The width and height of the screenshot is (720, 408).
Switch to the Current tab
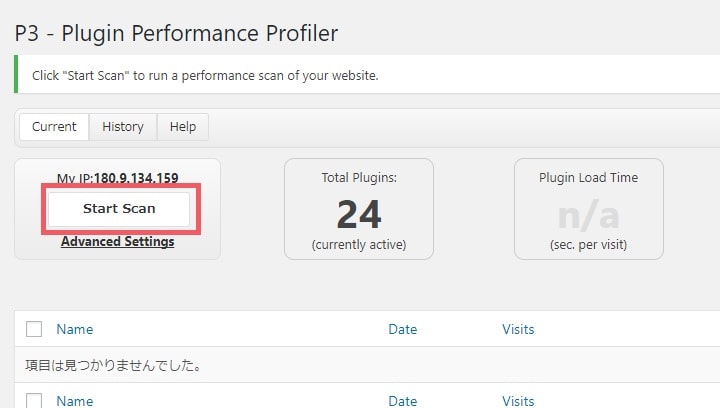click(54, 127)
